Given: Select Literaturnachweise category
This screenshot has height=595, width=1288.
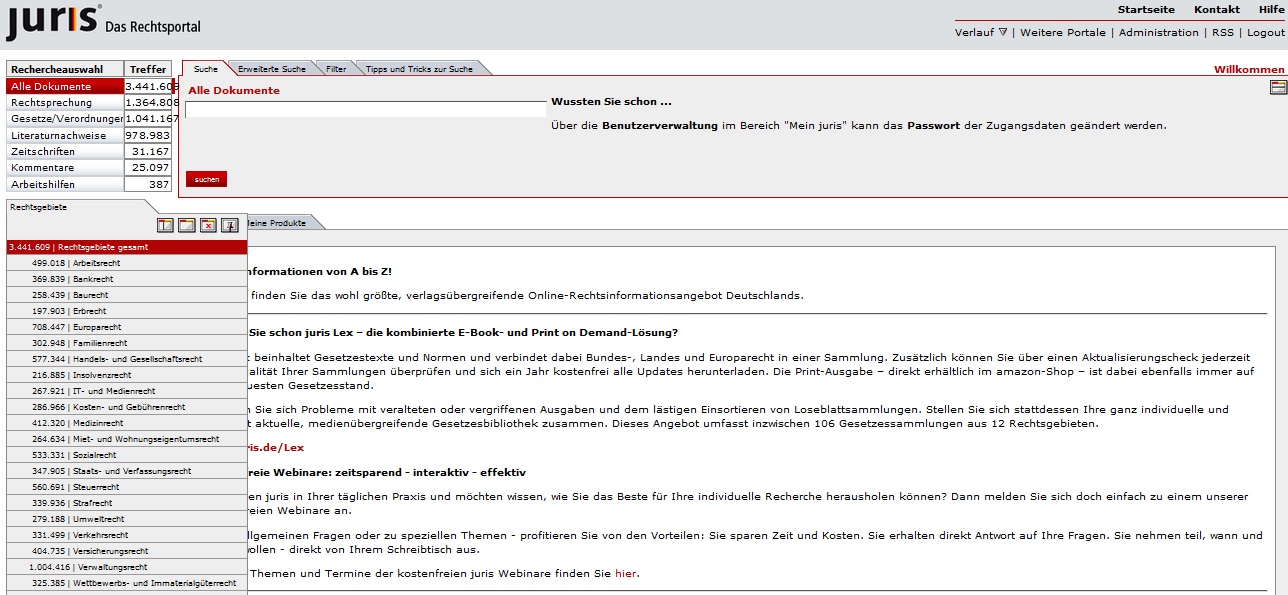Looking at the screenshot, I should [65, 135].
